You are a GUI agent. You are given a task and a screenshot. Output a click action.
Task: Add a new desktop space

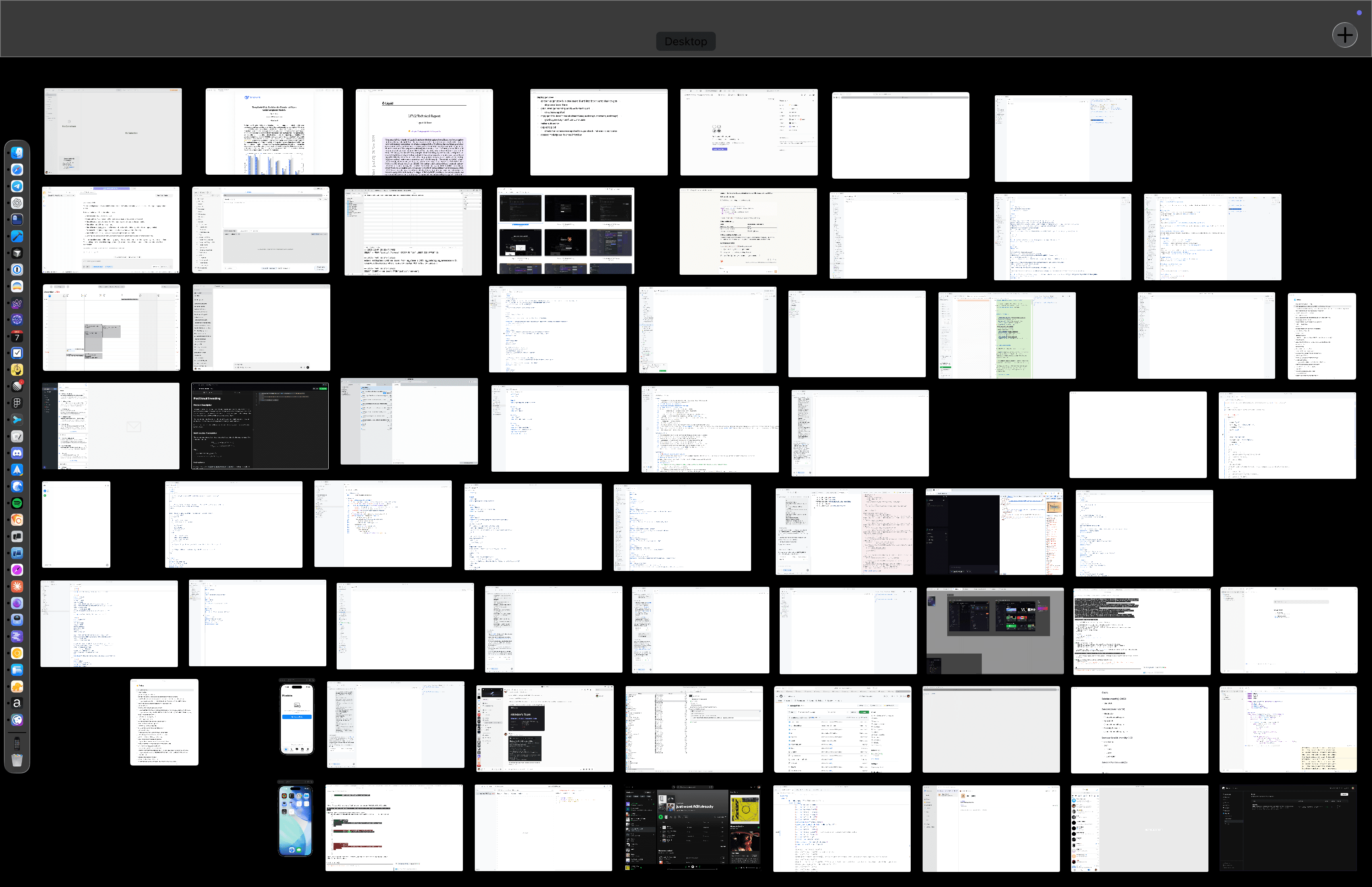[x=1344, y=35]
